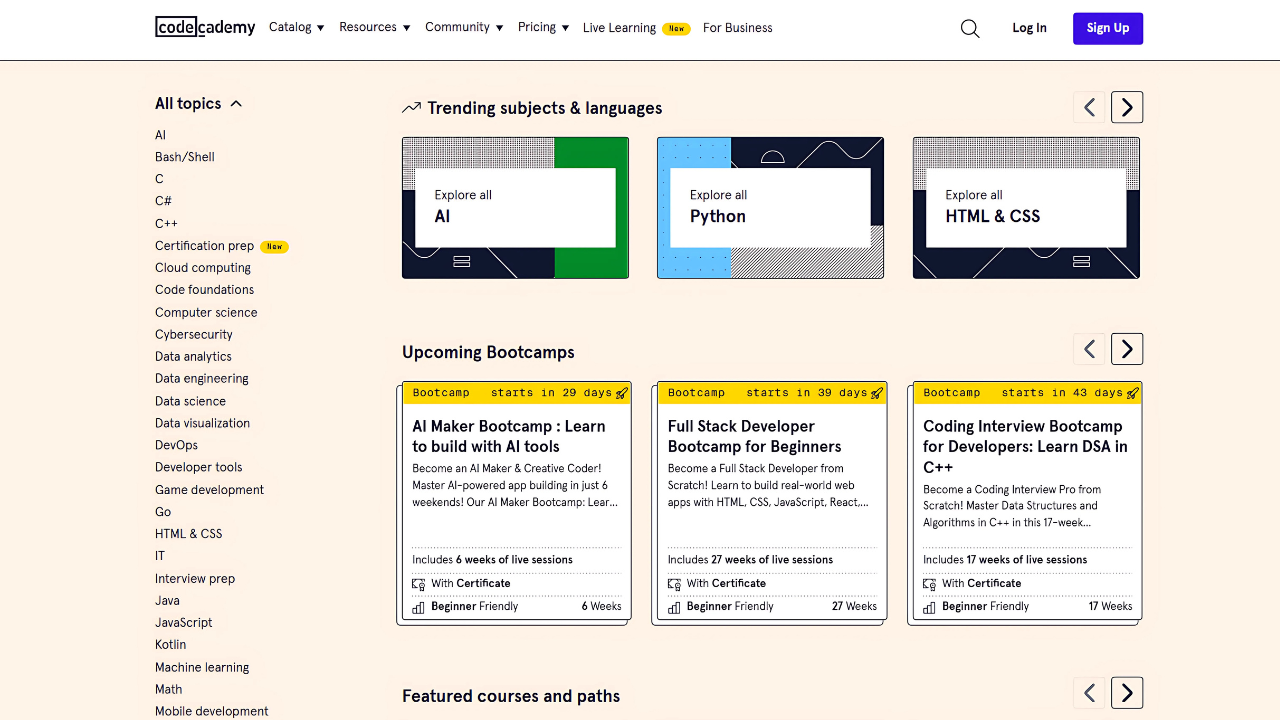The height and width of the screenshot is (720, 1280).
Task: Open Explore all HTML & CSS card
Action: [x=1026, y=208]
